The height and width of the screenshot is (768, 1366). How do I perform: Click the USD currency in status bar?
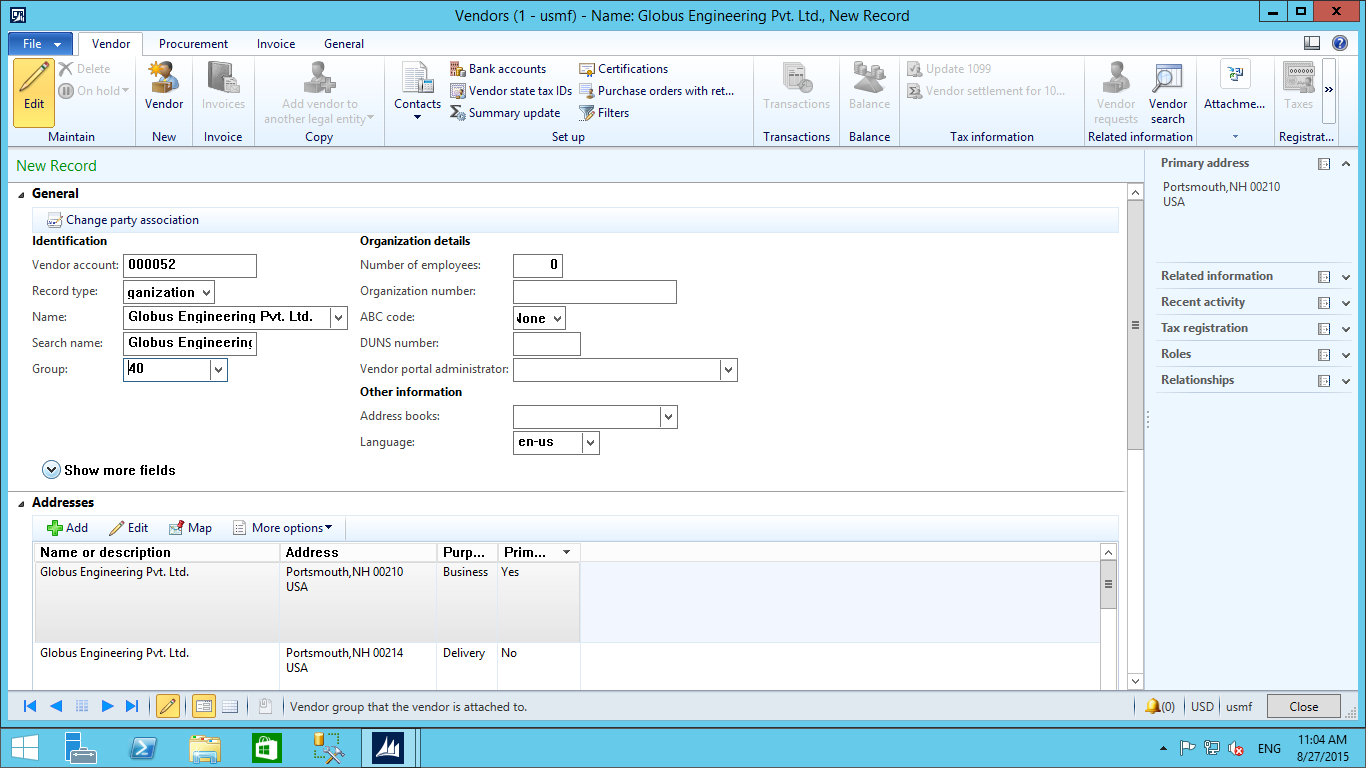pos(1202,707)
